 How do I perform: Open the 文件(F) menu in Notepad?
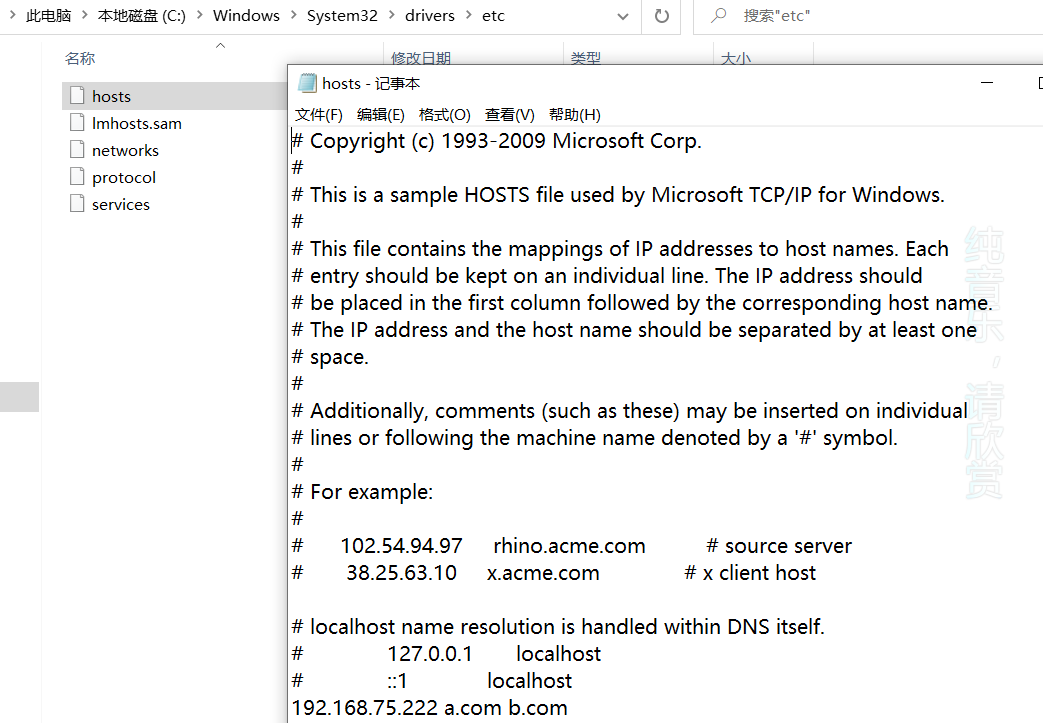(319, 114)
